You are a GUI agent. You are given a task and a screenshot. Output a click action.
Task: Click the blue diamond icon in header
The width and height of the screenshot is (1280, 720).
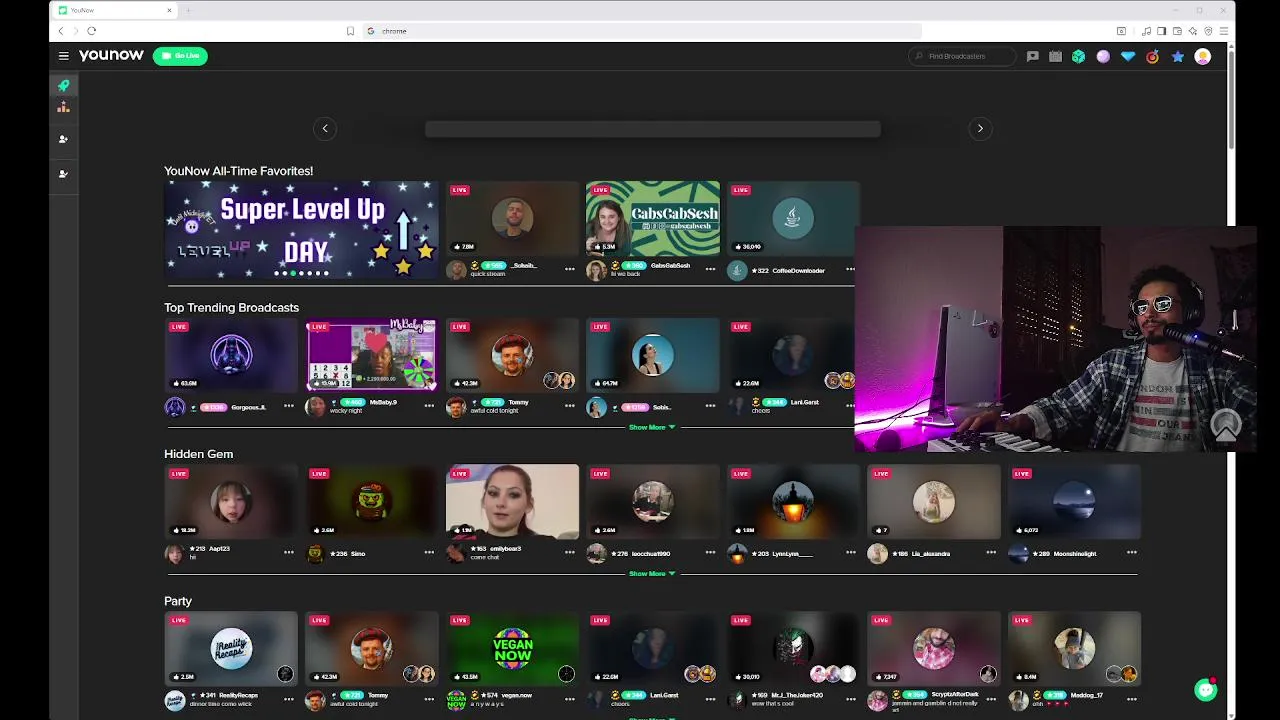pos(1128,57)
